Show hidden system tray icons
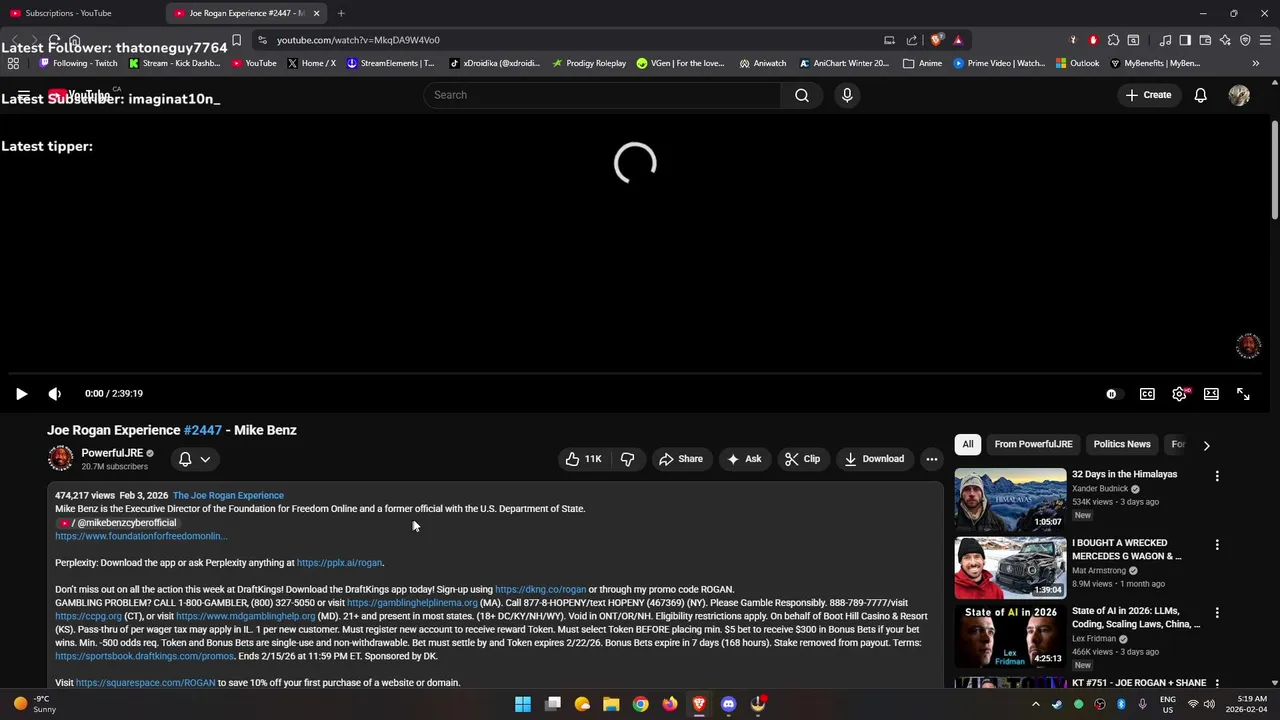This screenshot has height=720, width=1280. 1035,704
